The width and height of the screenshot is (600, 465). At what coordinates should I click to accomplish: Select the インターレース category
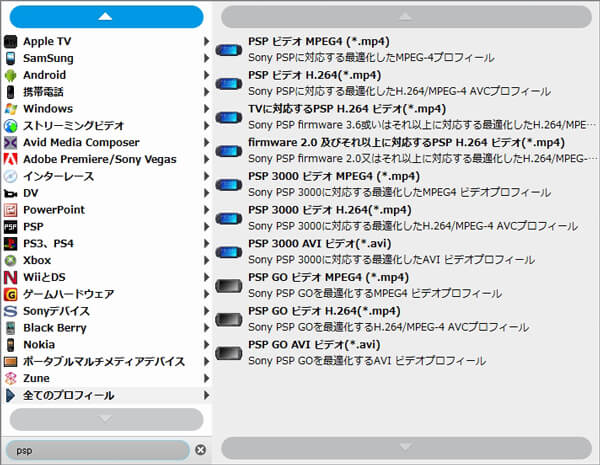click(107, 176)
